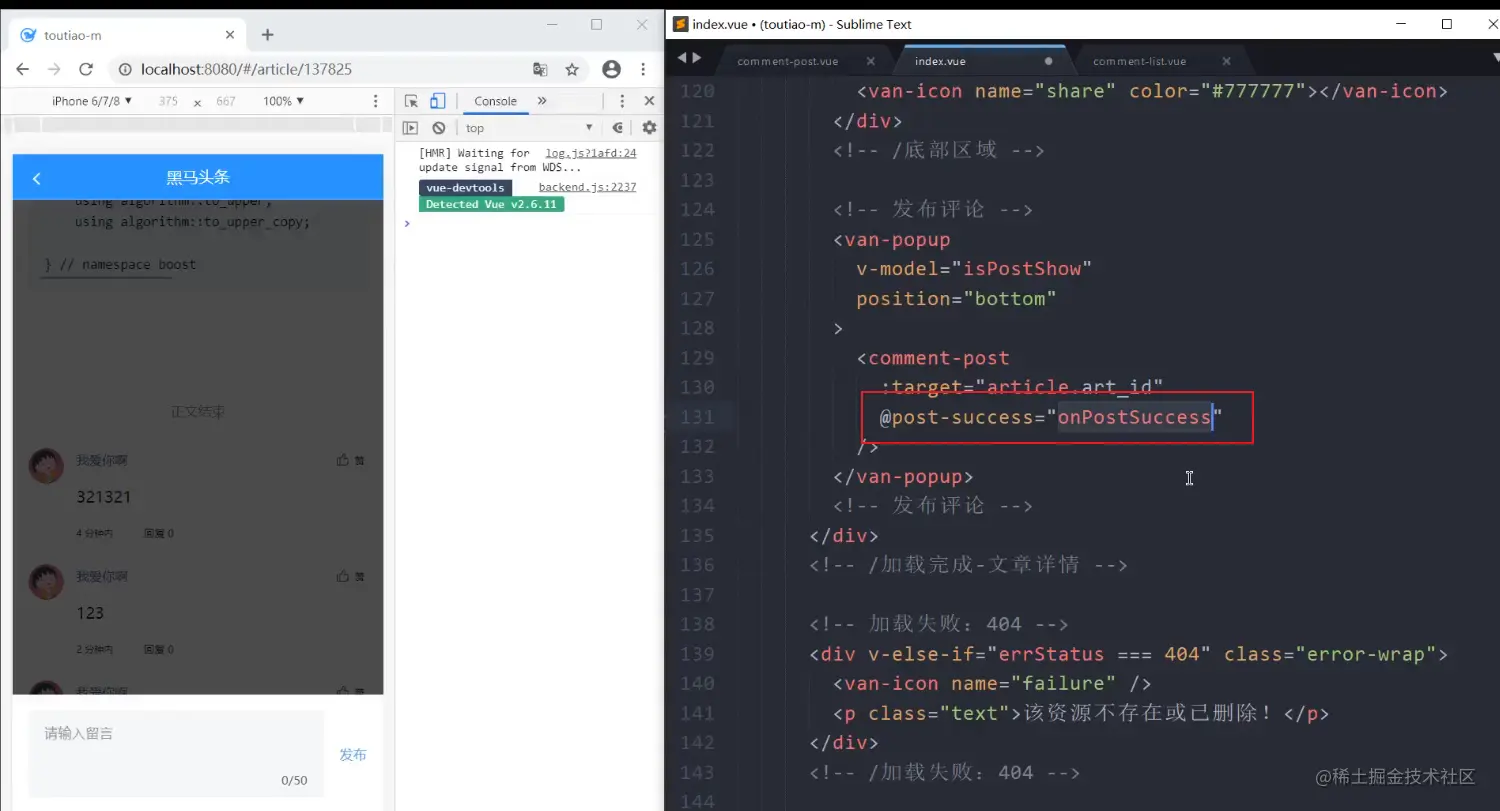Screen dimensions: 1500x811
Task: Close the unsaved index.vue tab
Action: tap(1048, 61)
